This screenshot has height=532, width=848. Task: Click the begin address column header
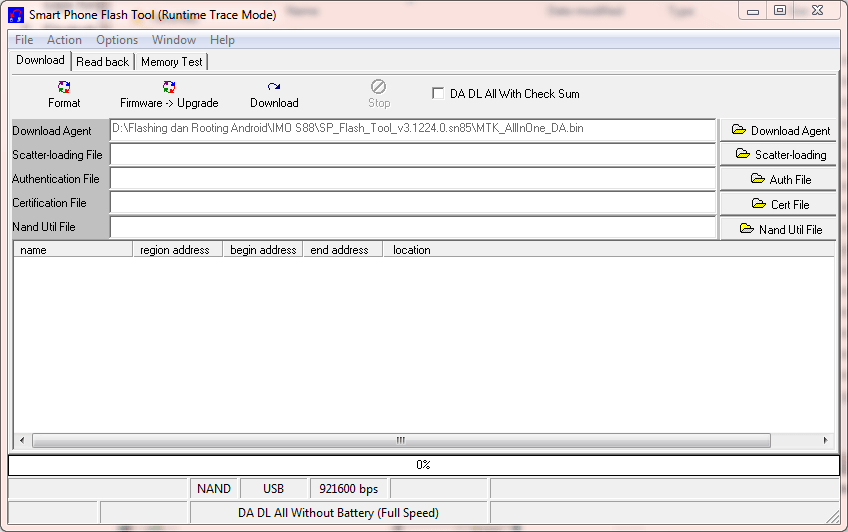tap(263, 250)
